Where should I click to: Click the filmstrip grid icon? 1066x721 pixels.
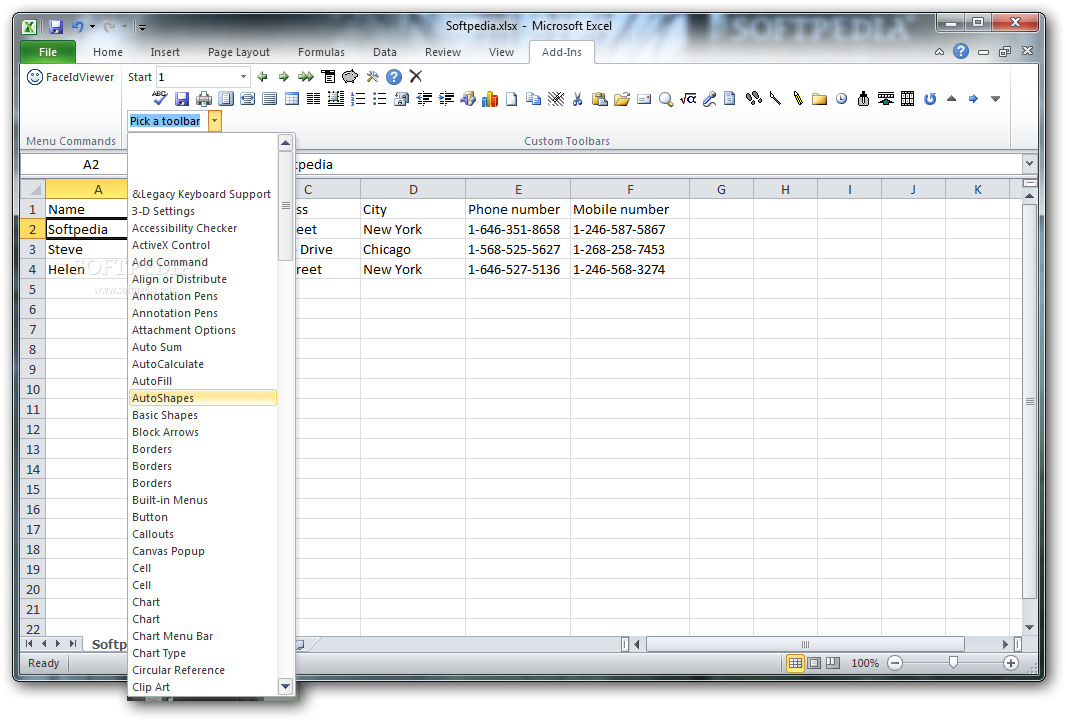click(x=908, y=99)
